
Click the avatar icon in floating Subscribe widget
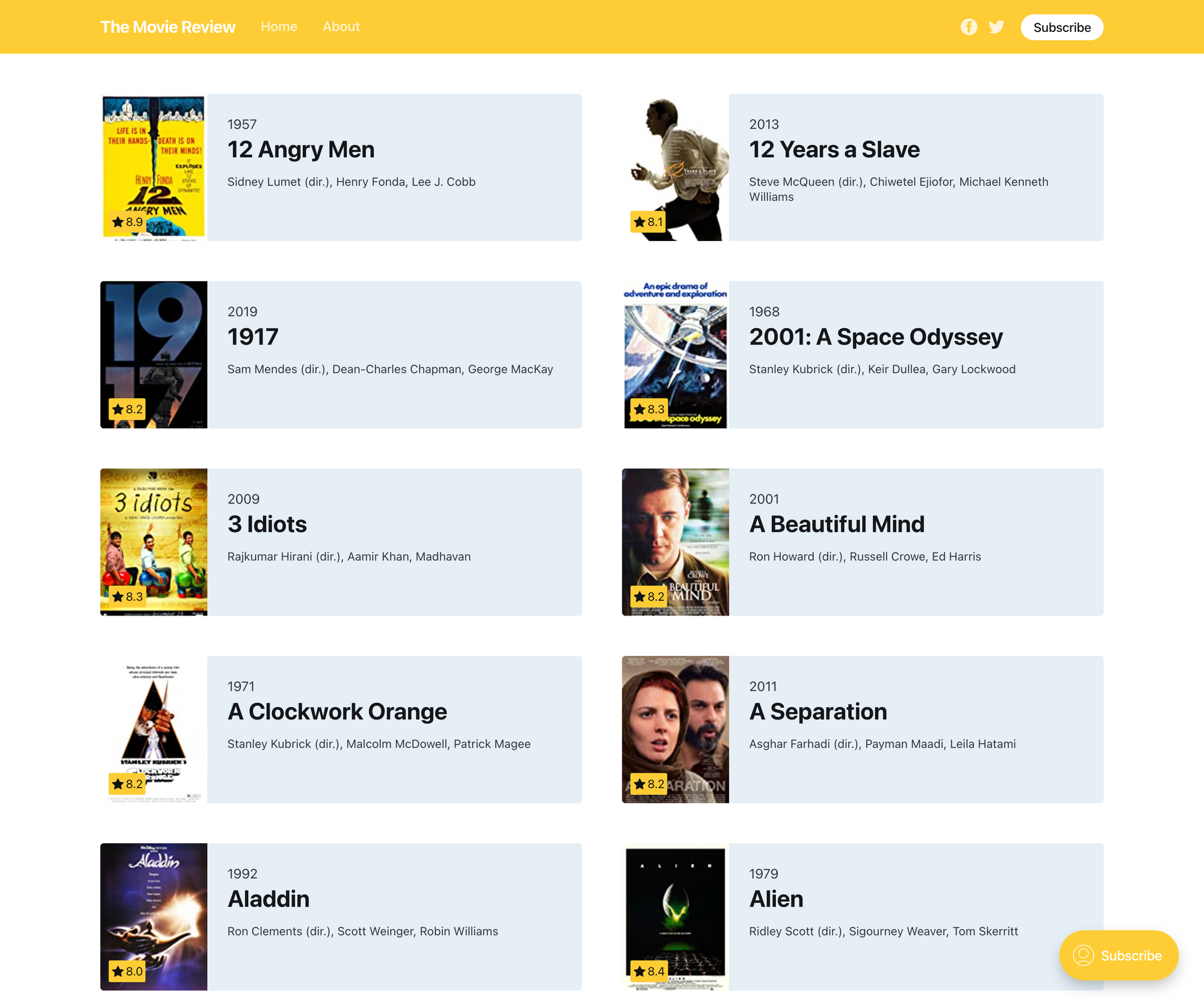tap(1084, 955)
